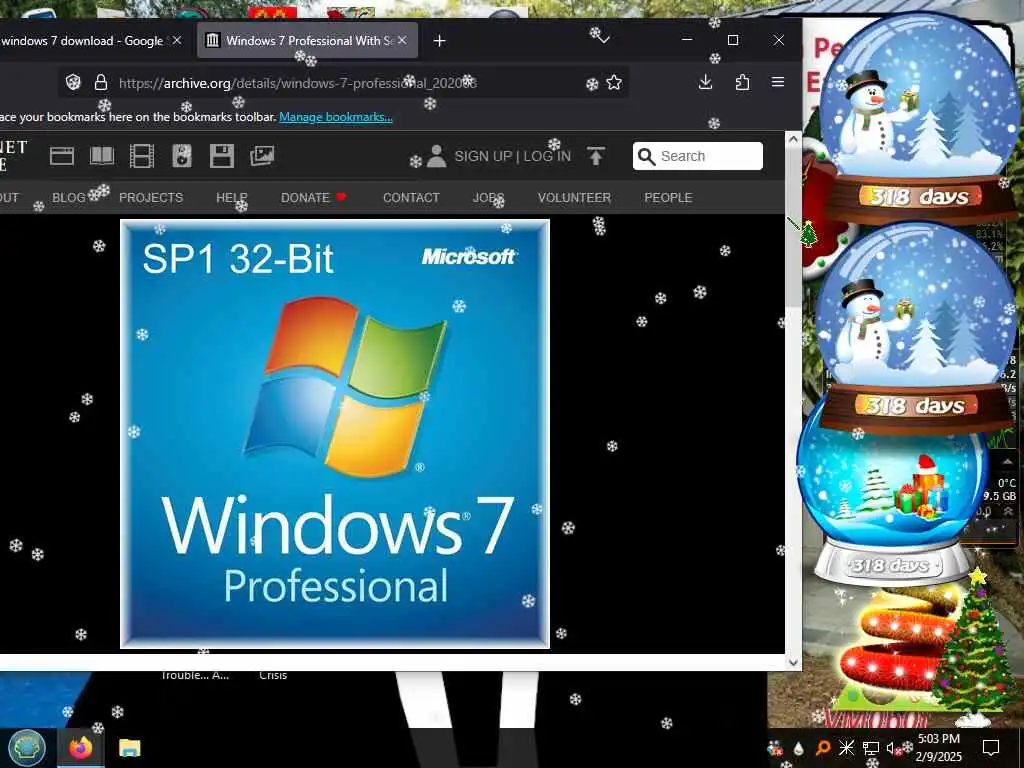Viewport: 1024px width, 768px height.
Task: Click the orange magnifier tray icon
Action: [x=823, y=748]
